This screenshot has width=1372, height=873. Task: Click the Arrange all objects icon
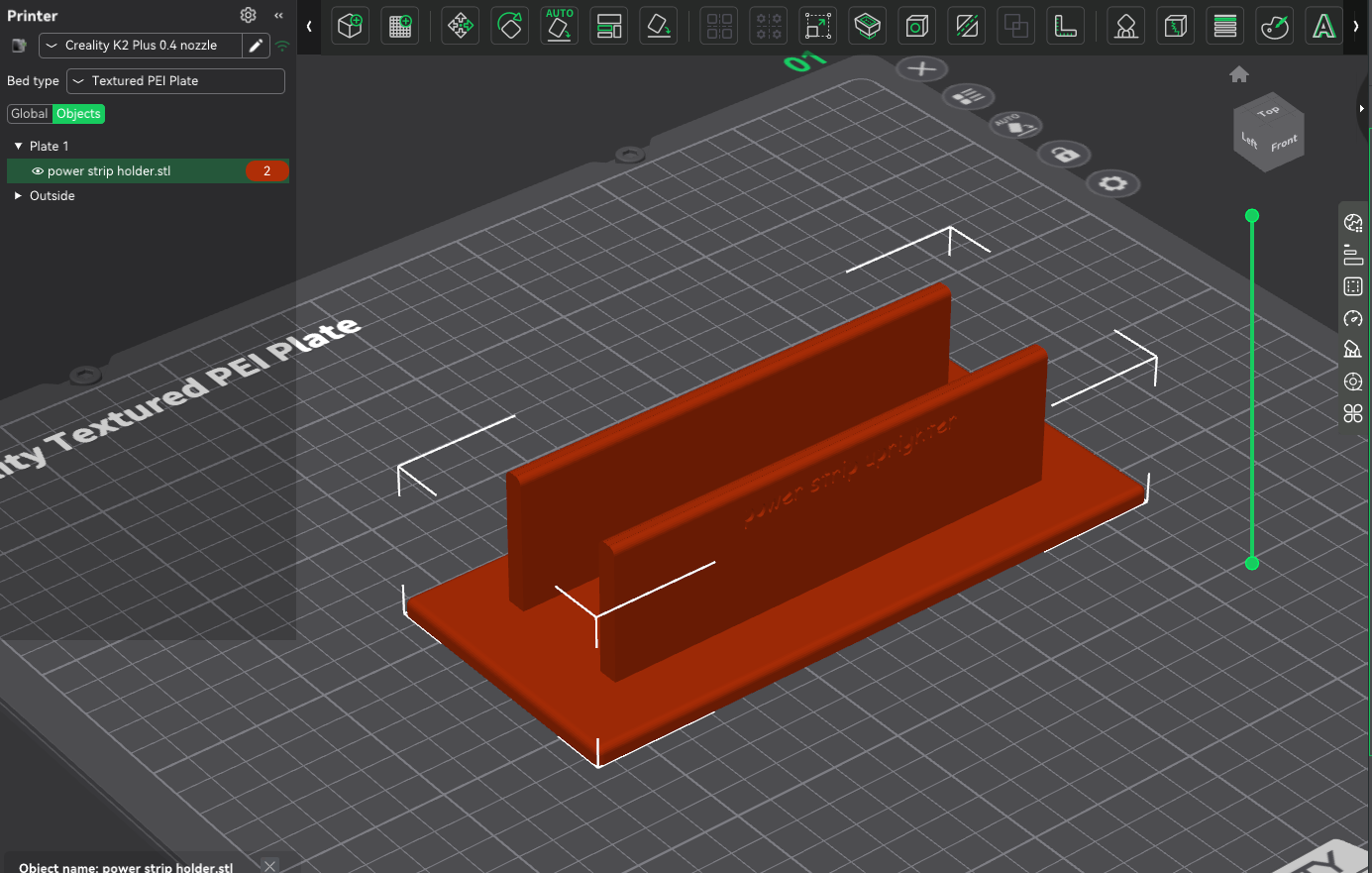click(x=609, y=26)
